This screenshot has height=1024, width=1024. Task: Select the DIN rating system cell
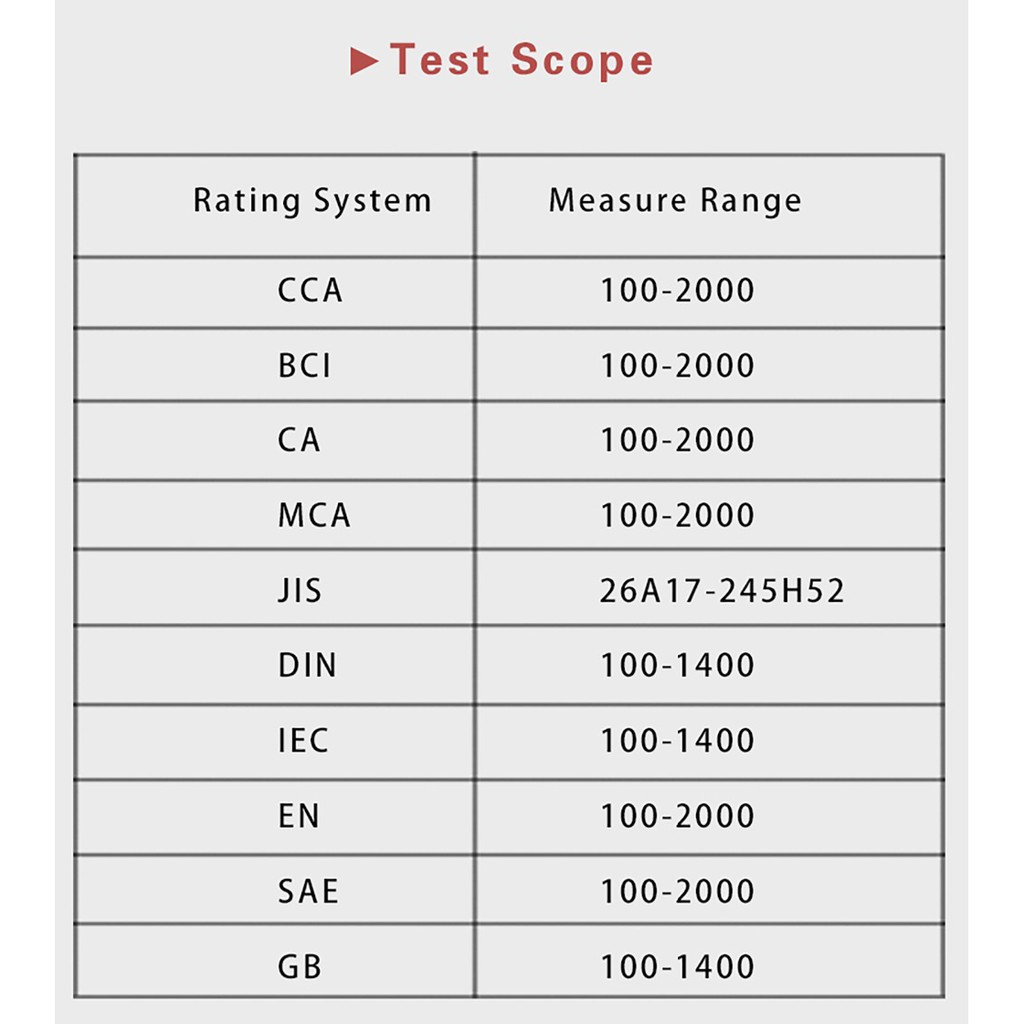tap(307, 666)
